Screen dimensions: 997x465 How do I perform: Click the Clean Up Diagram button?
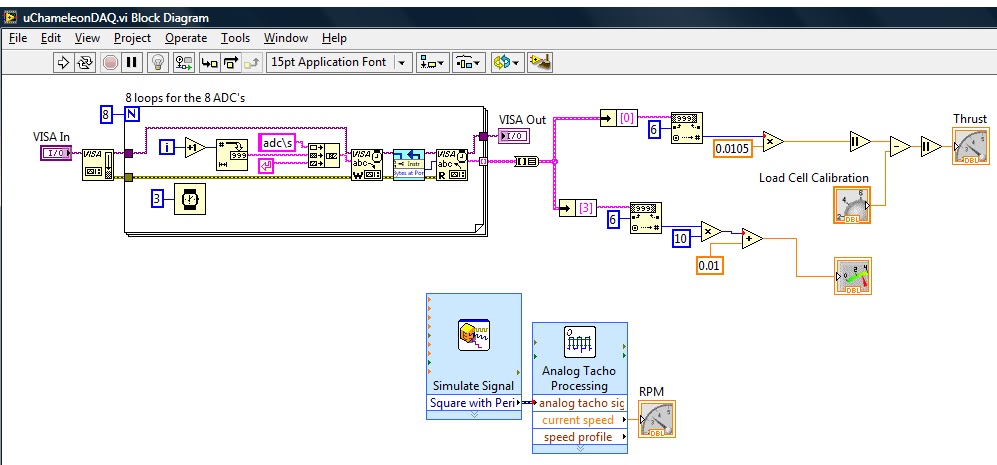point(540,62)
